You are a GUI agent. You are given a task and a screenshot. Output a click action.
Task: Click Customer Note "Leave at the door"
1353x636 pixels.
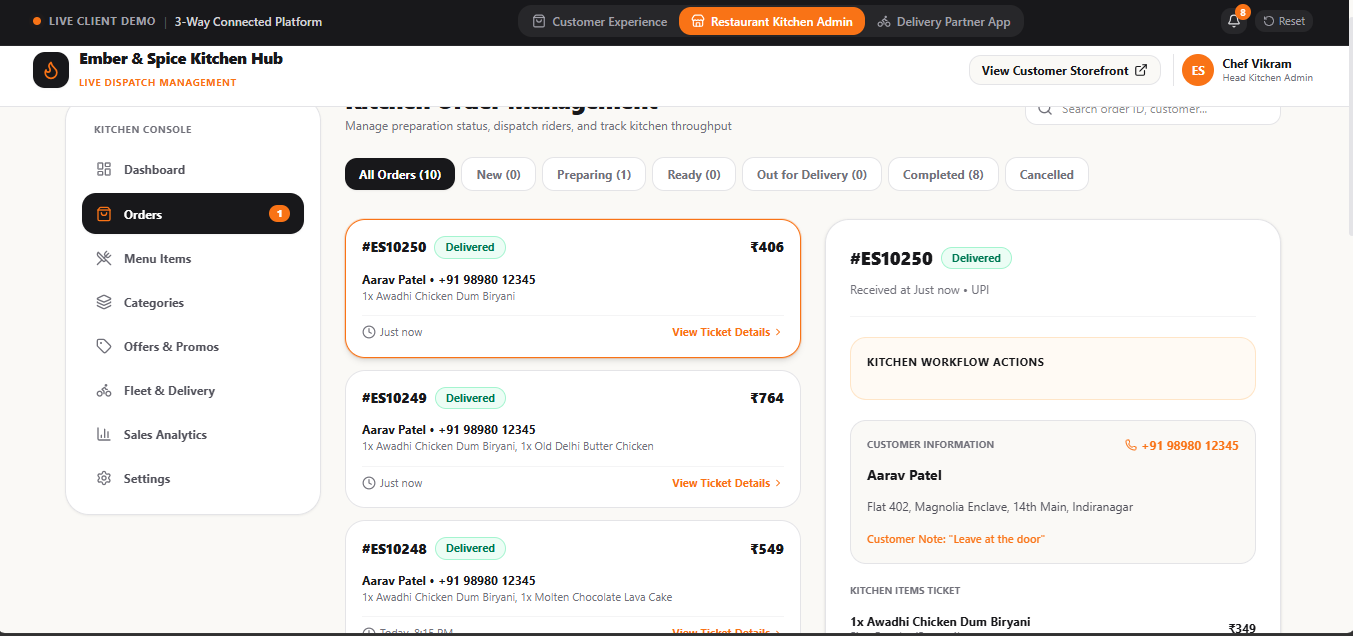click(x=956, y=539)
